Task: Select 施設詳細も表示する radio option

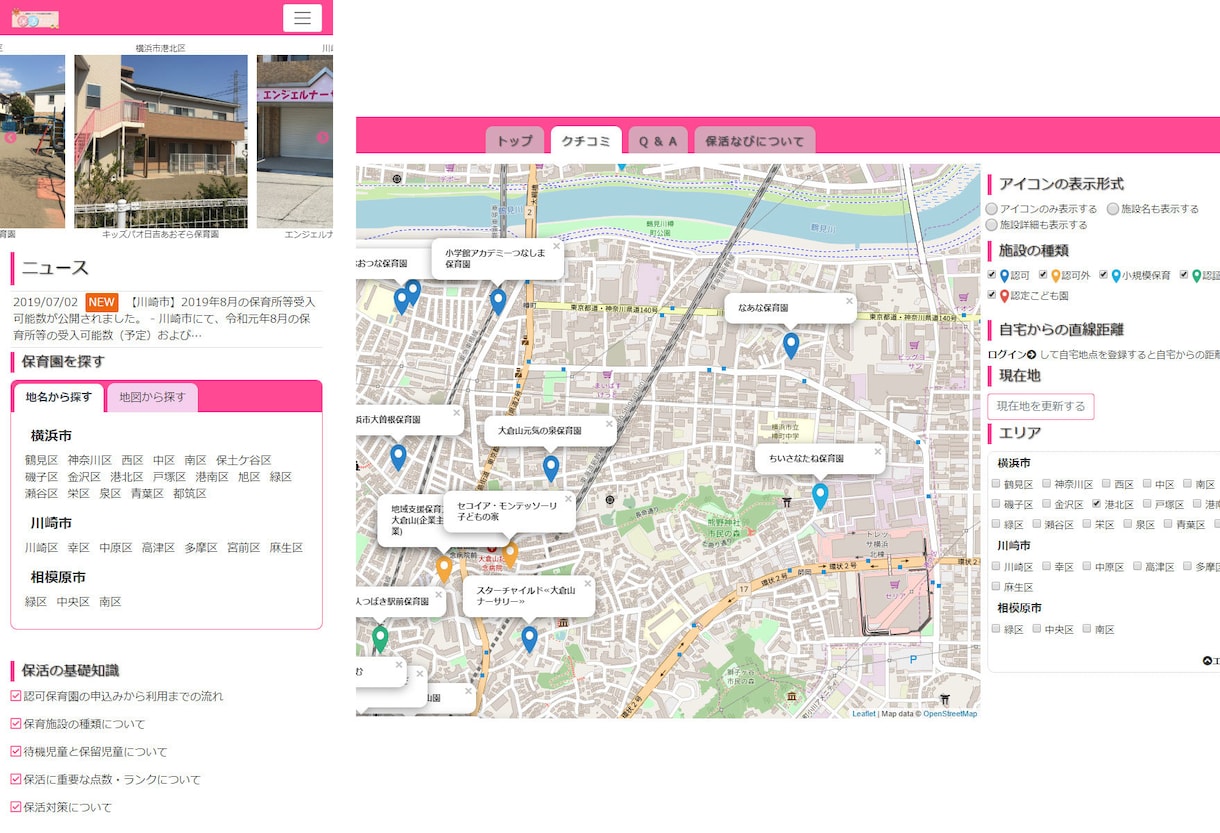Action: (992, 225)
